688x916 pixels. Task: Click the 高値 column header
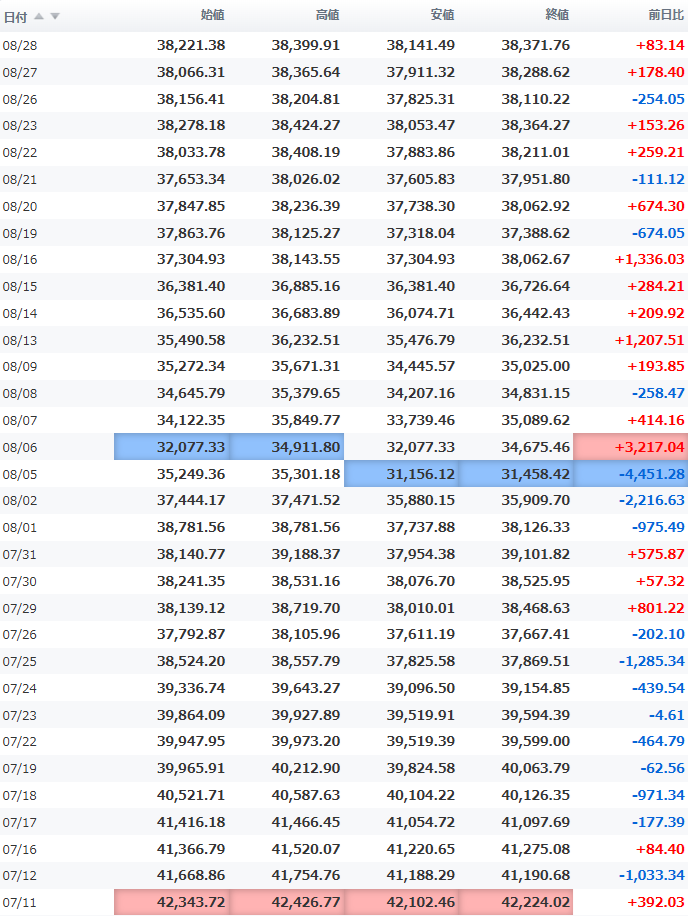point(328,15)
